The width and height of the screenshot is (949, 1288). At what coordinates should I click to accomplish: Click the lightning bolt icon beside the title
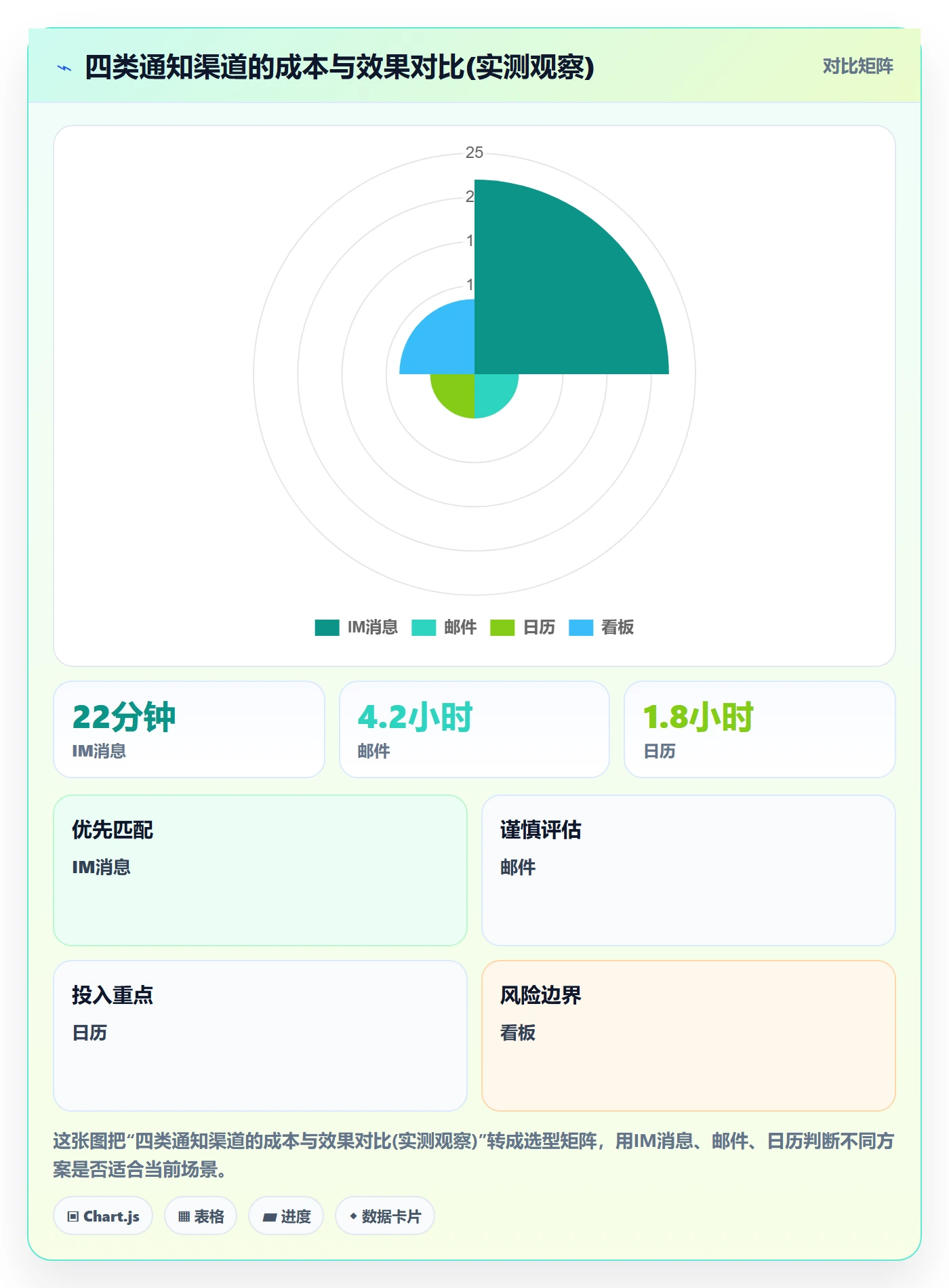pos(64,68)
